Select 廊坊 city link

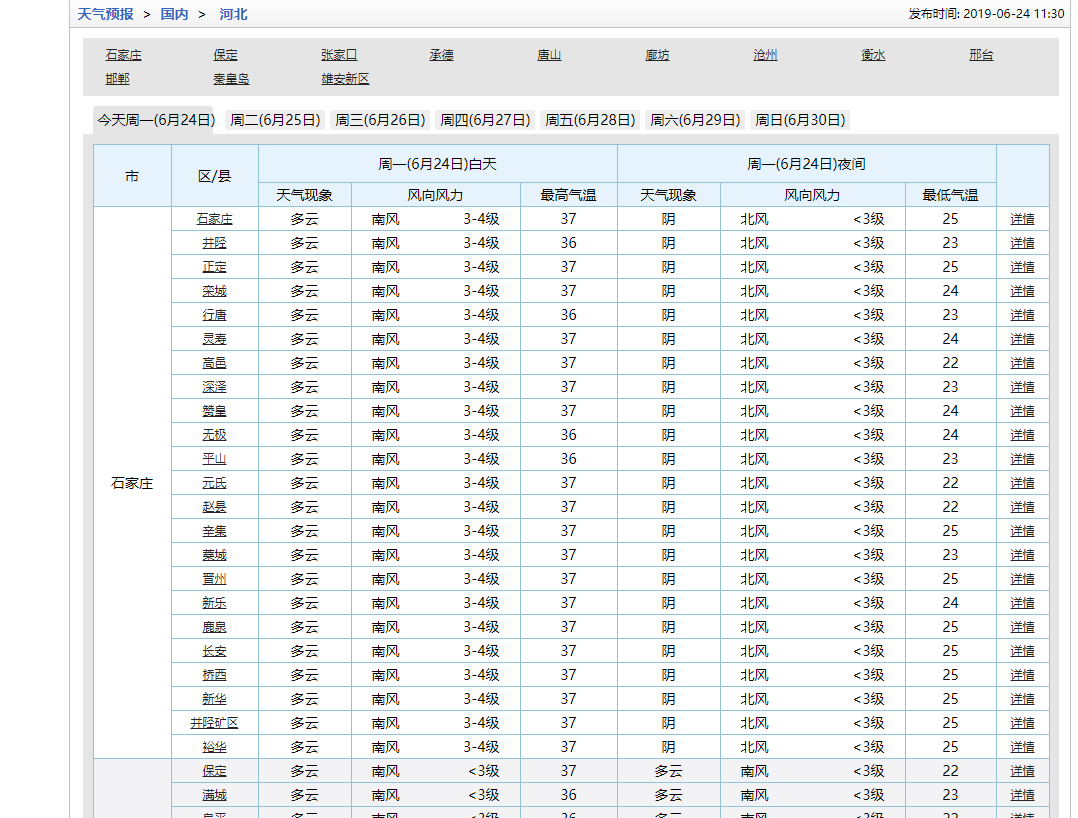[657, 55]
